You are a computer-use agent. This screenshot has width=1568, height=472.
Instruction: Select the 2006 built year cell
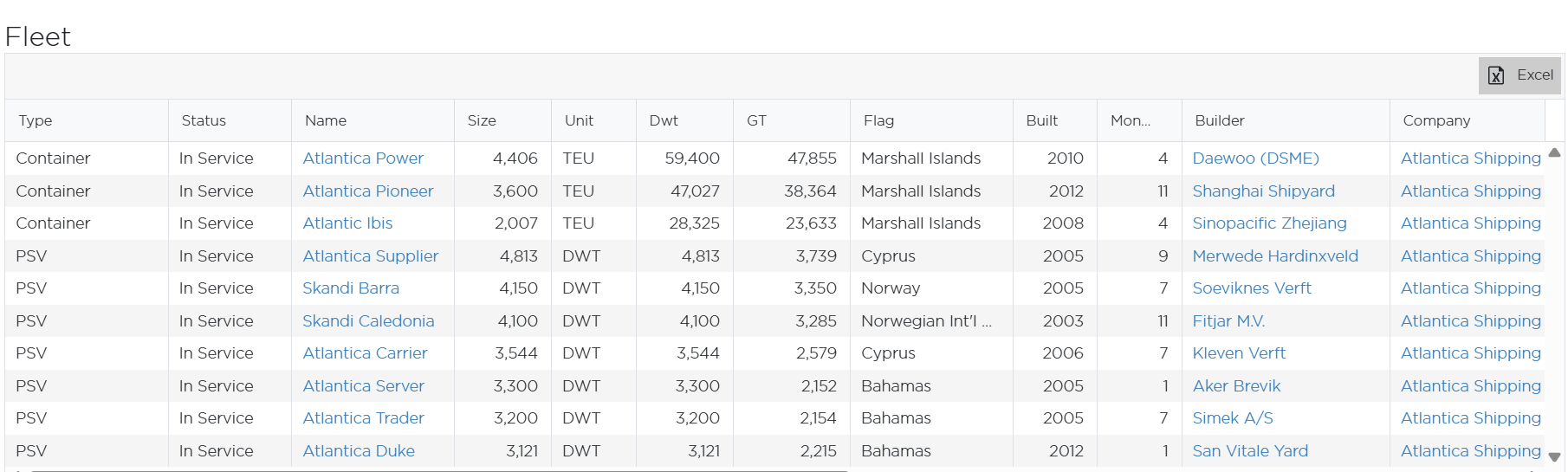coord(1055,353)
